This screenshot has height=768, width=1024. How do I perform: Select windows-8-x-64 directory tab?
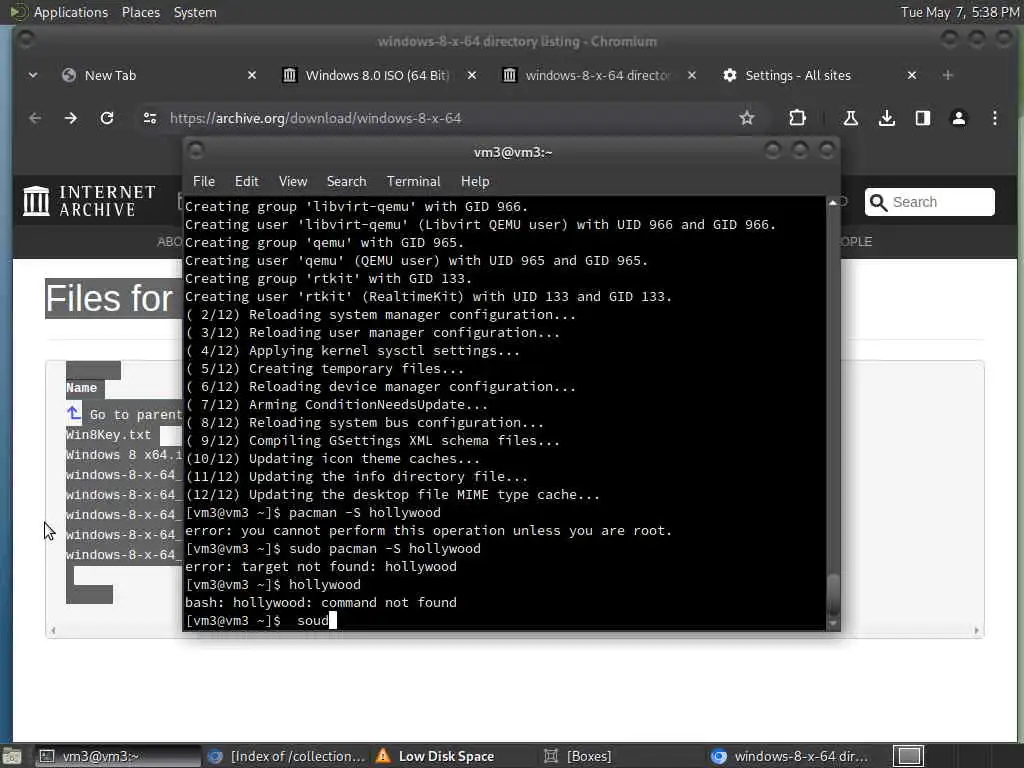pos(598,75)
